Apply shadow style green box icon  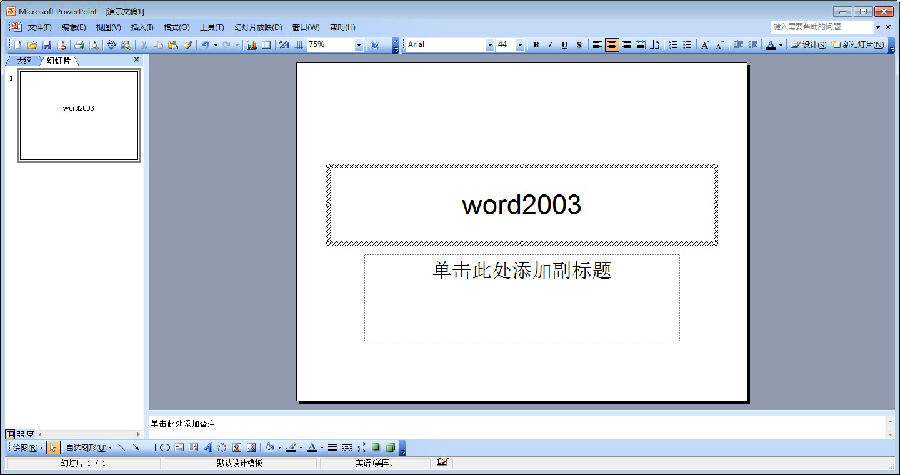(x=375, y=447)
